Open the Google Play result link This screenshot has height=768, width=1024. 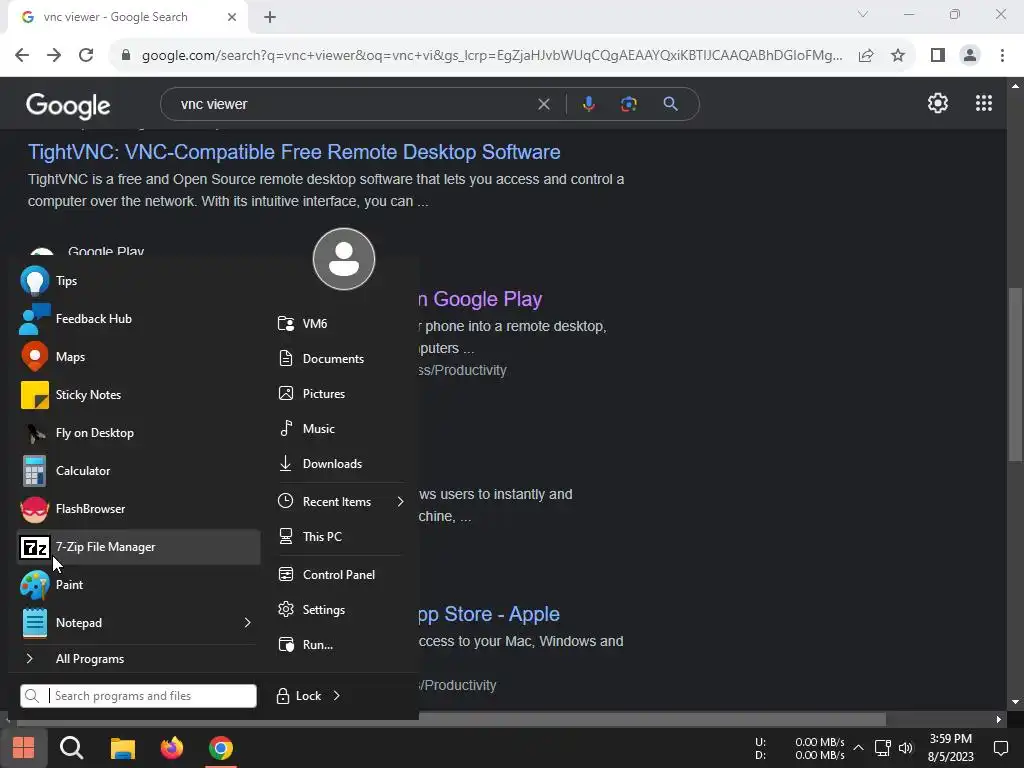click(x=481, y=299)
